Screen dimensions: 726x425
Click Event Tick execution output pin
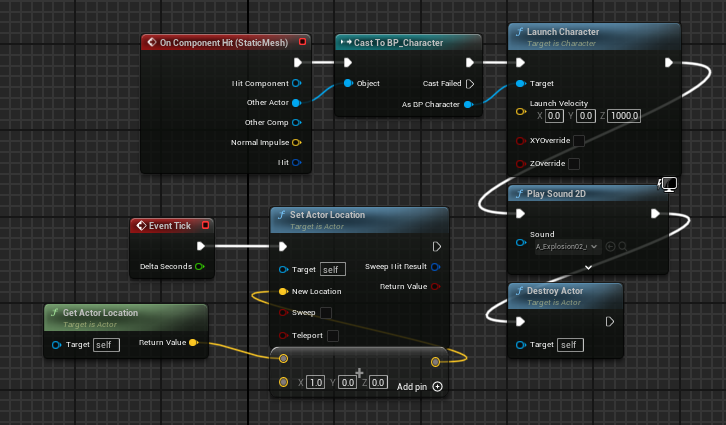coord(200,246)
